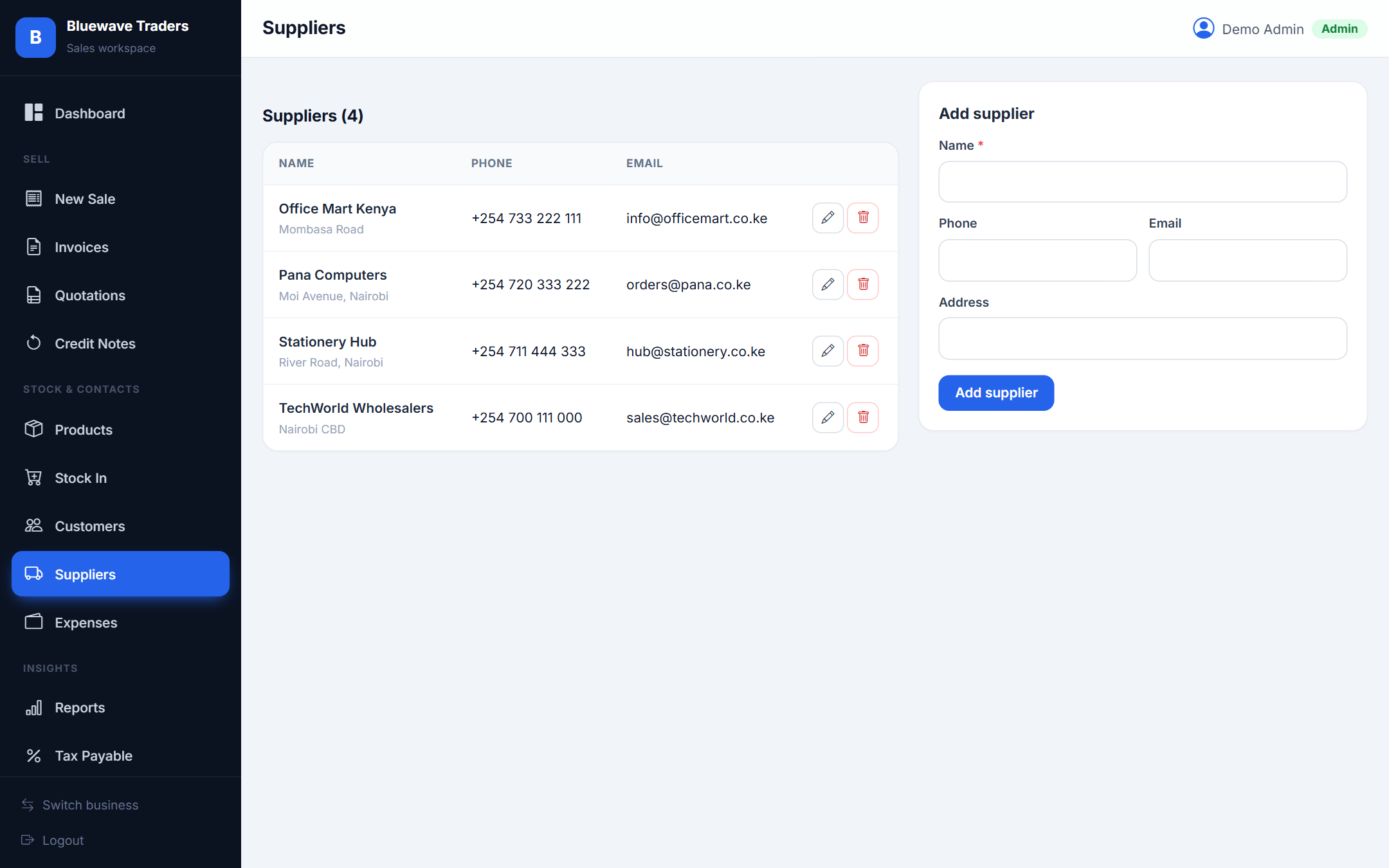Click the Address input field
Image resolution: width=1389 pixels, height=868 pixels.
(x=1143, y=338)
